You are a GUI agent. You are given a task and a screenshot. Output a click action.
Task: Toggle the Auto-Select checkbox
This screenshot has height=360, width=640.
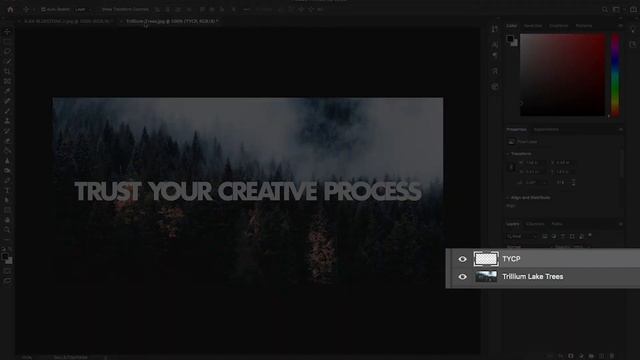[x=43, y=9]
